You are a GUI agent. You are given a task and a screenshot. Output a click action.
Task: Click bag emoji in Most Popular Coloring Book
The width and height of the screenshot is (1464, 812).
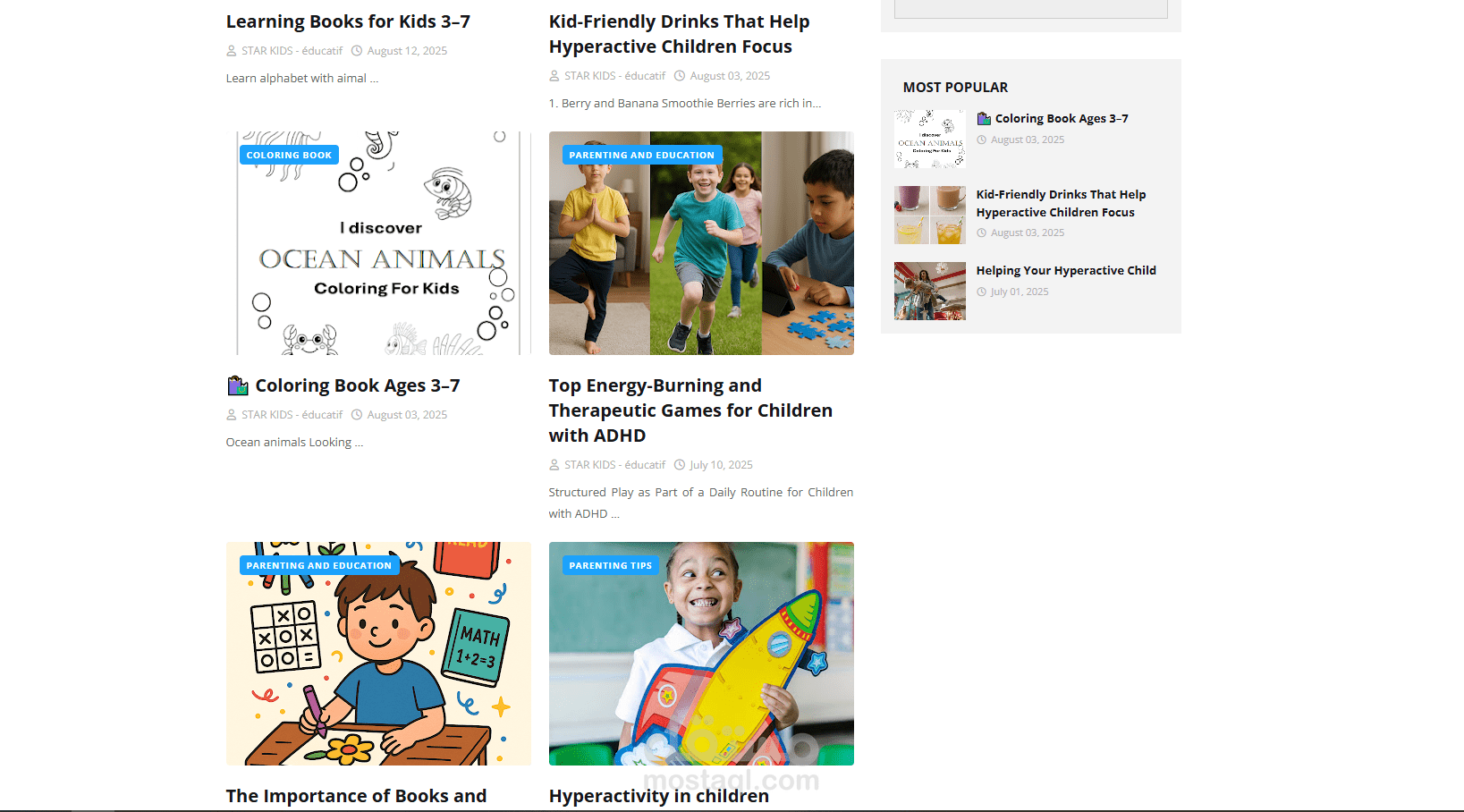click(x=984, y=119)
